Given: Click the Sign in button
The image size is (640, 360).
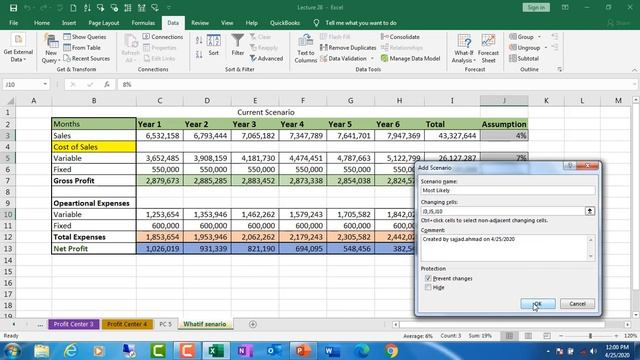Looking at the screenshot, I should point(536,7).
